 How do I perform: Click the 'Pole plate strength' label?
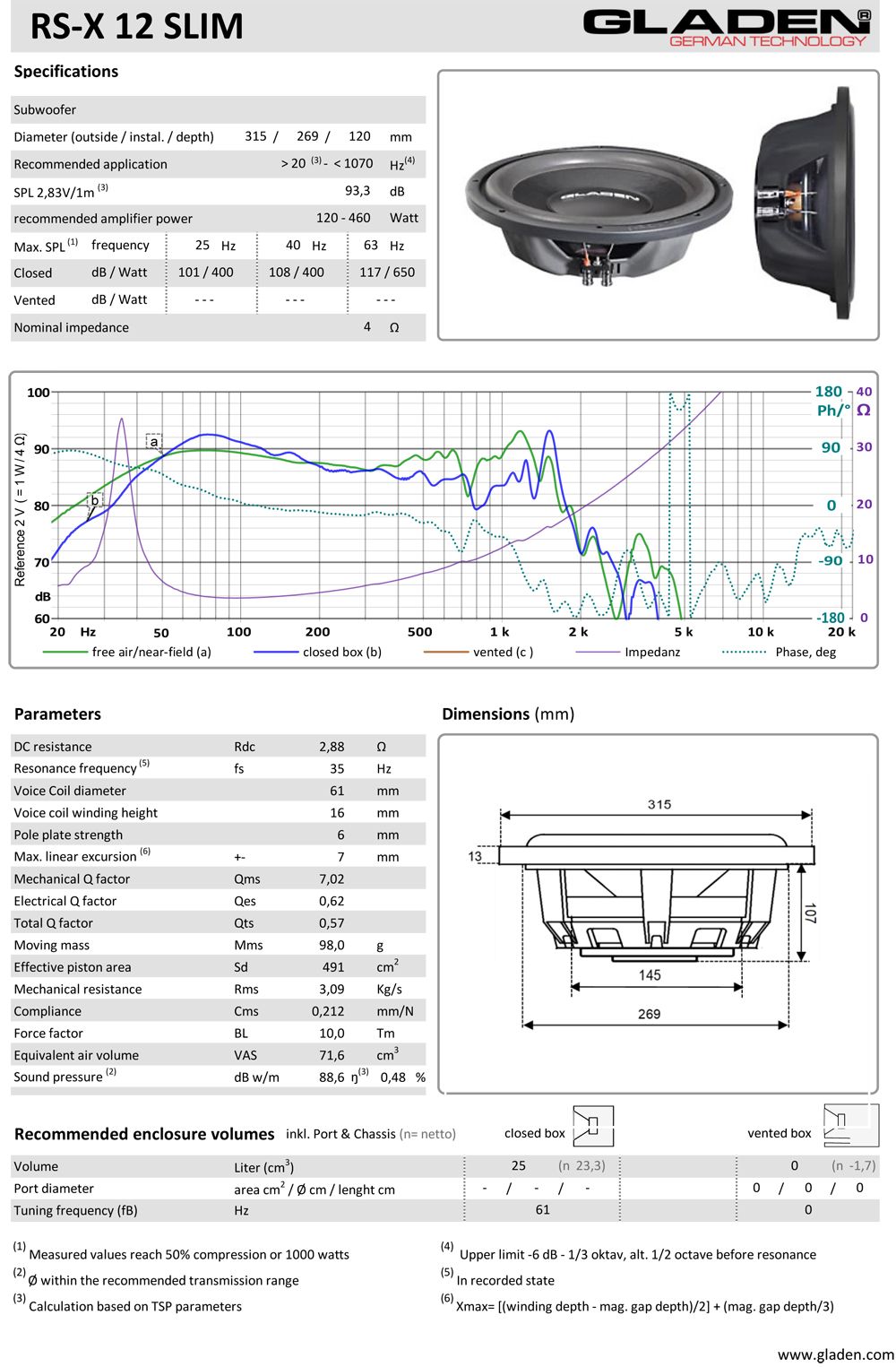coord(68,835)
